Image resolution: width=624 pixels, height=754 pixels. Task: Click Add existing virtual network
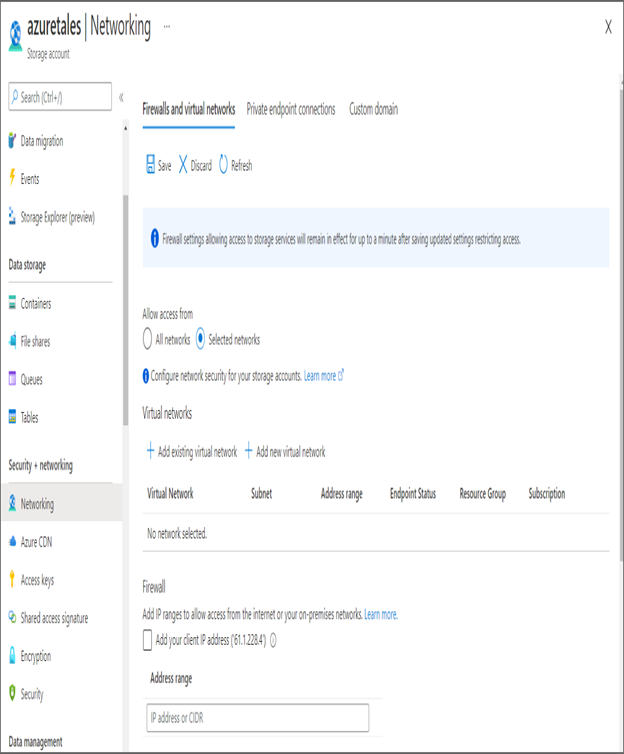(192, 452)
